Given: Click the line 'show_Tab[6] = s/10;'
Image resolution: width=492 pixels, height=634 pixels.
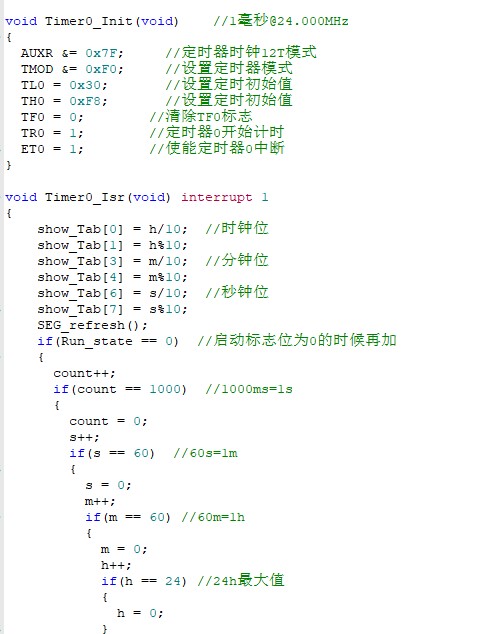Looking at the screenshot, I should pyautogui.click(x=112, y=293).
